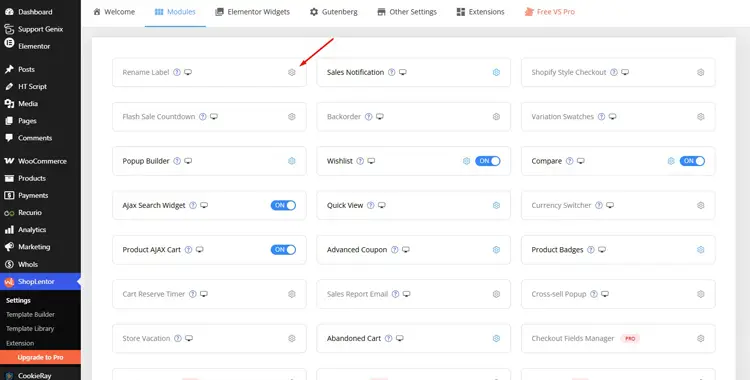
Task: Open Payments in sidebar
Action: pyautogui.click(x=40, y=196)
